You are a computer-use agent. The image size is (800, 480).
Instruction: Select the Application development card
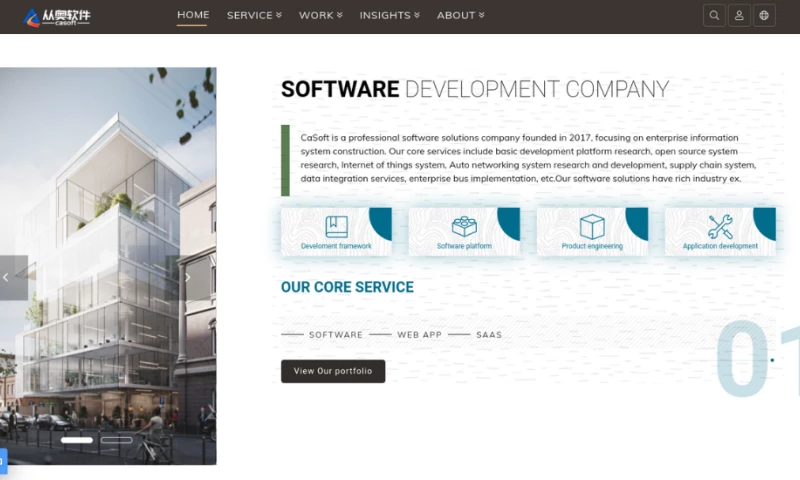click(x=720, y=231)
